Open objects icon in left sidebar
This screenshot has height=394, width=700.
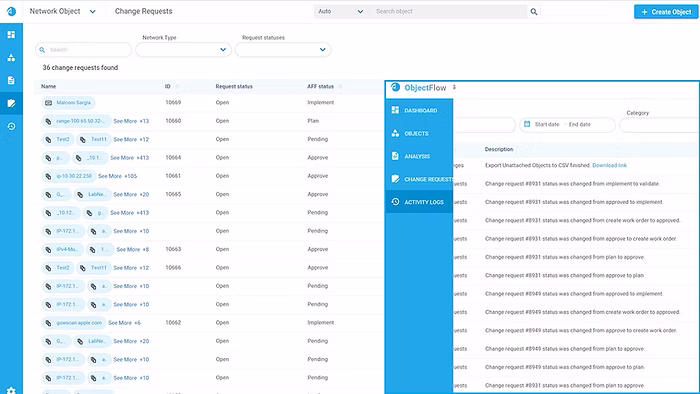click(11, 58)
